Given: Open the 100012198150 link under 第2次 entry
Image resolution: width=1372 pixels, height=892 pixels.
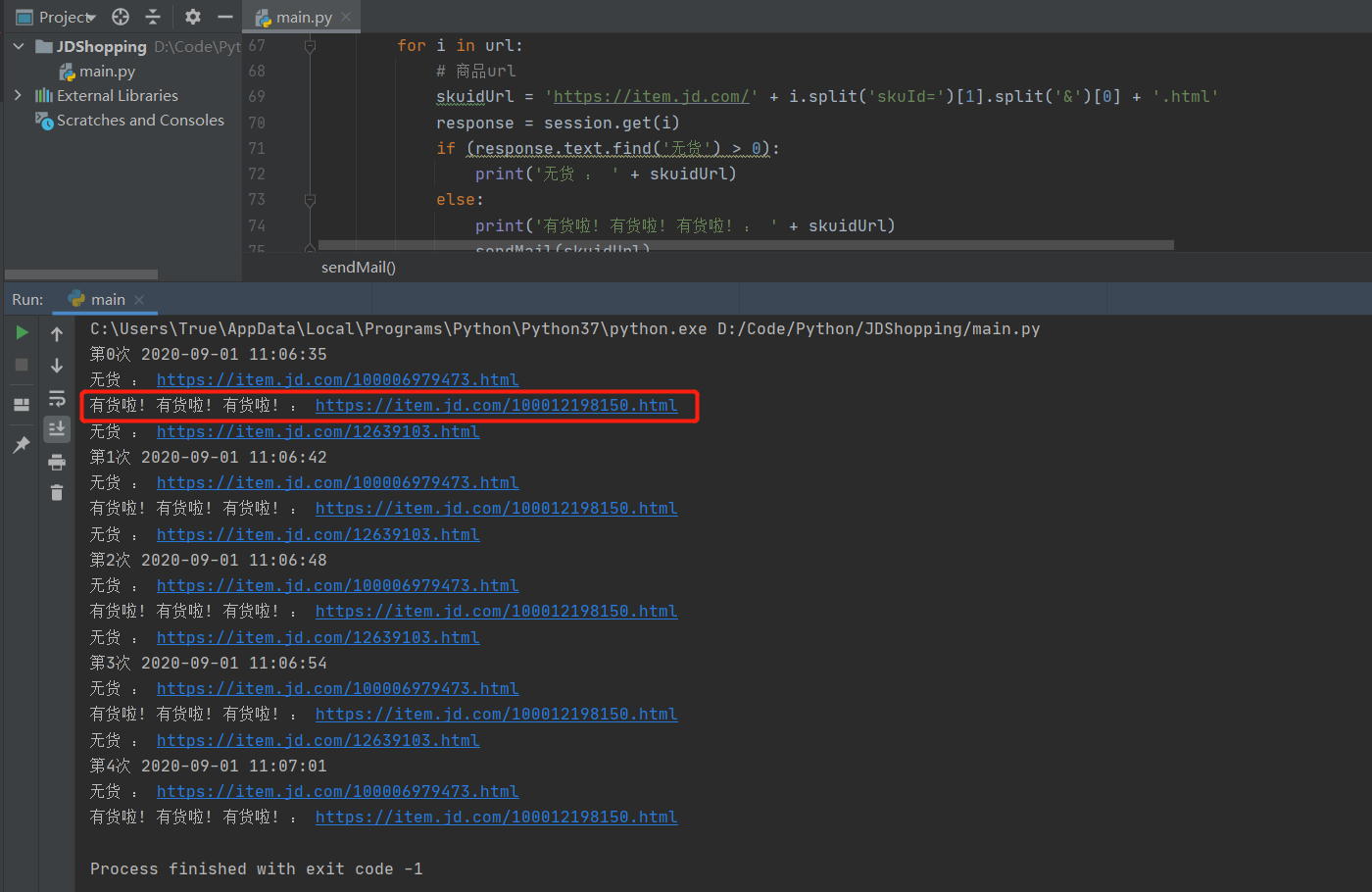Looking at the screenshot, I should click(x=496, y=611).
